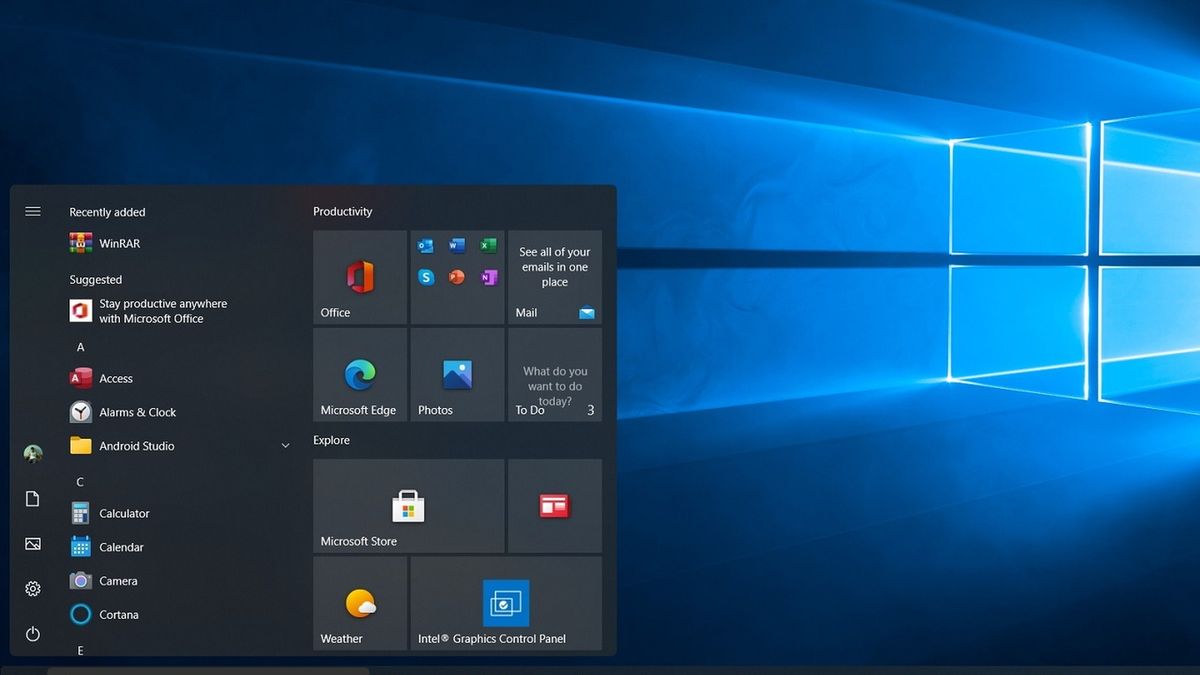Launch the Microsoft Edge tile
This screenshot has height=675, width=1200.
tap(360, 375)
